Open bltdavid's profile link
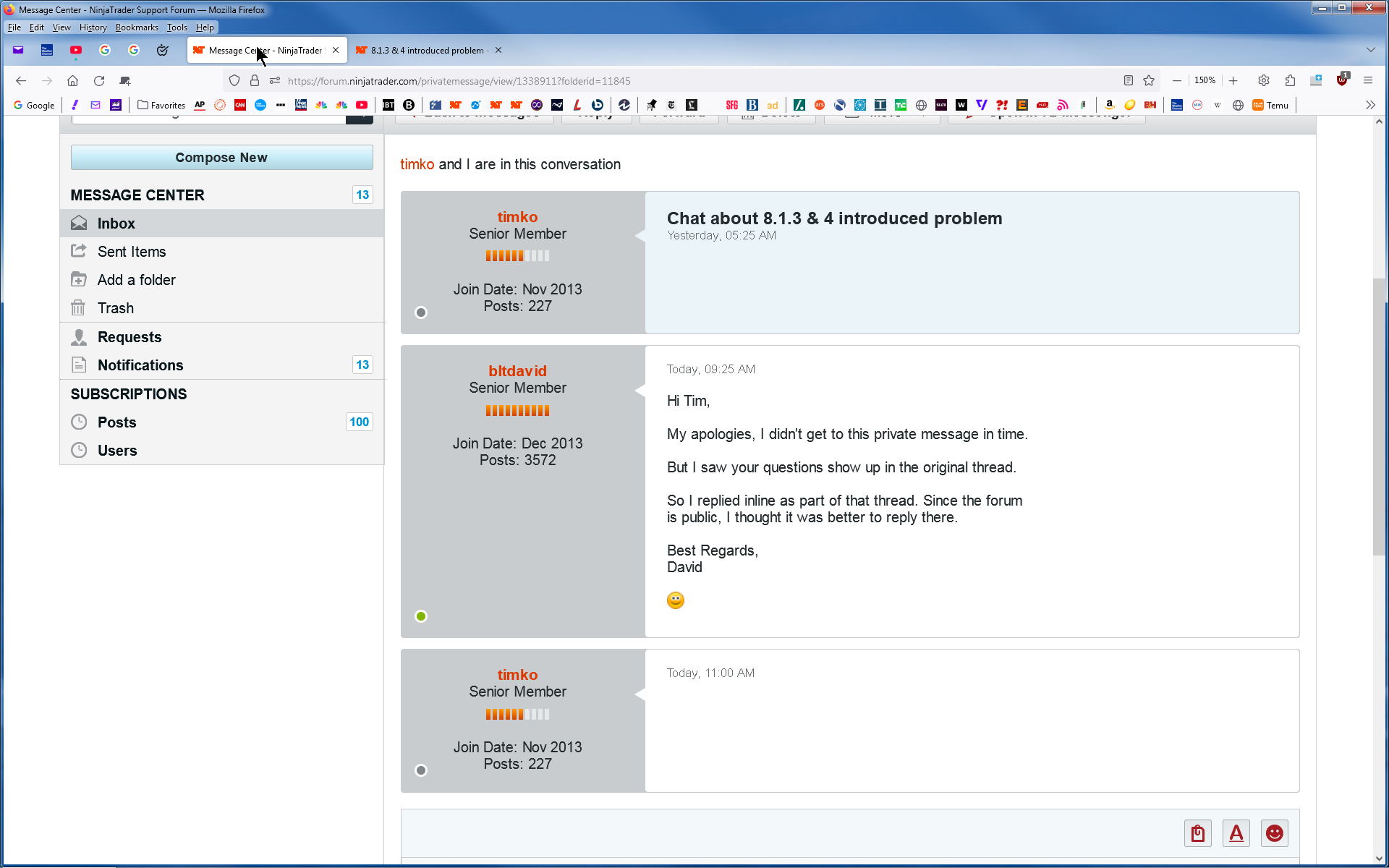 tap(517, 371)
